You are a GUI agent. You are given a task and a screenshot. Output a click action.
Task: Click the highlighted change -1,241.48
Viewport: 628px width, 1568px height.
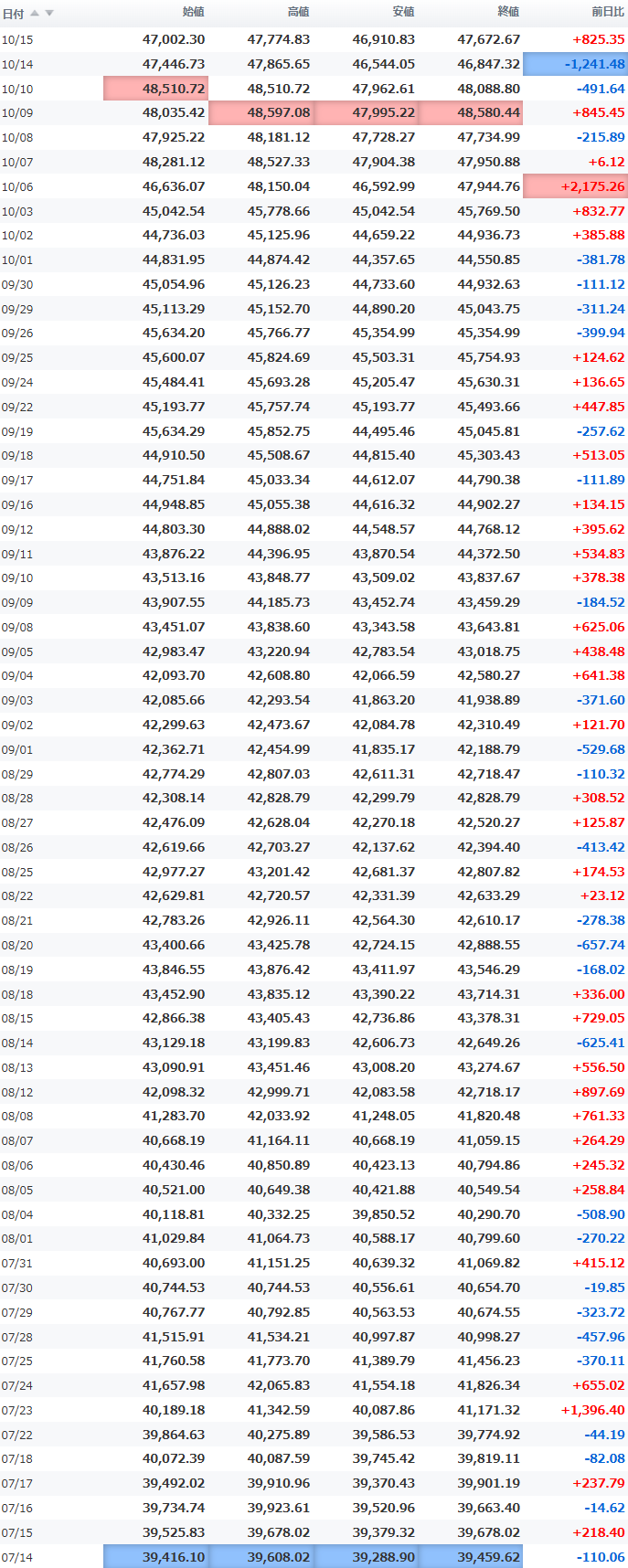point(575,64)
